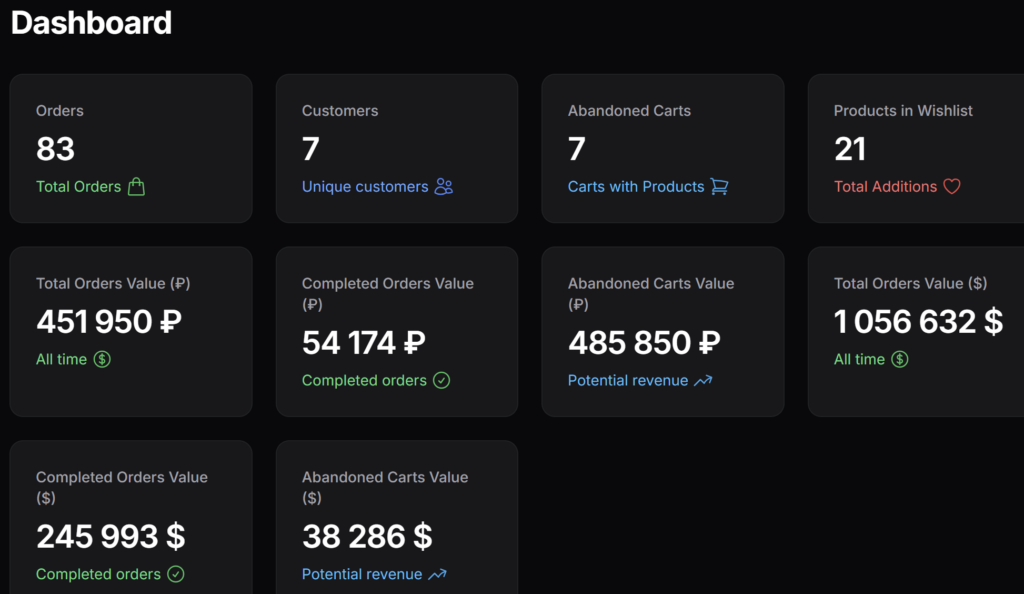The width and height of the screenshot is (1024, 594).
Task: Click the Customers card title
Action: click(340, 111)
